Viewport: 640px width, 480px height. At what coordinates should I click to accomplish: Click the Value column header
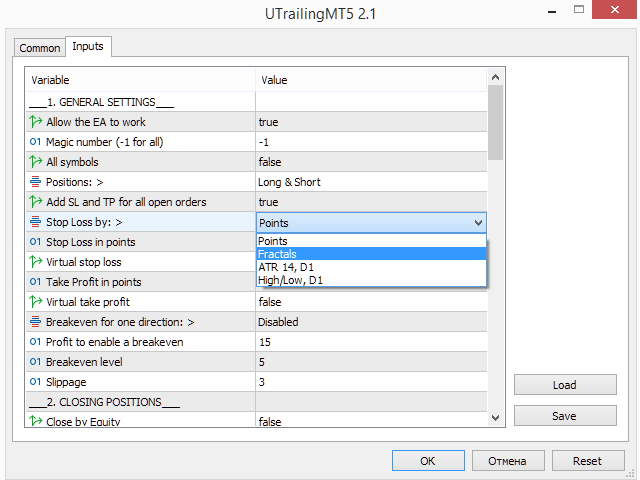(371, 80)
